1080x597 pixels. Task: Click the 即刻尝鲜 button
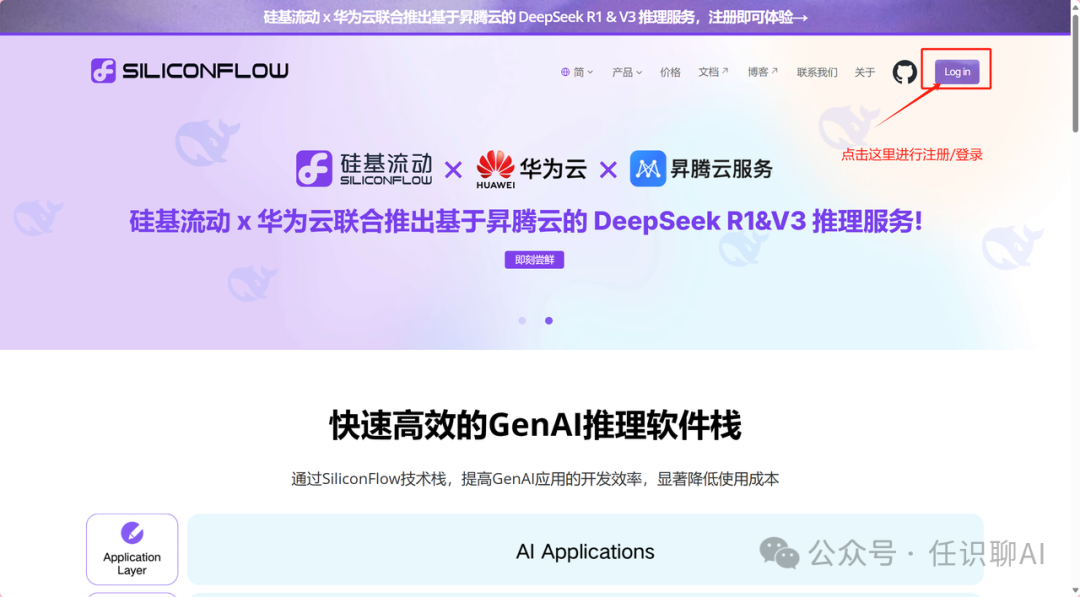(534, 260)
